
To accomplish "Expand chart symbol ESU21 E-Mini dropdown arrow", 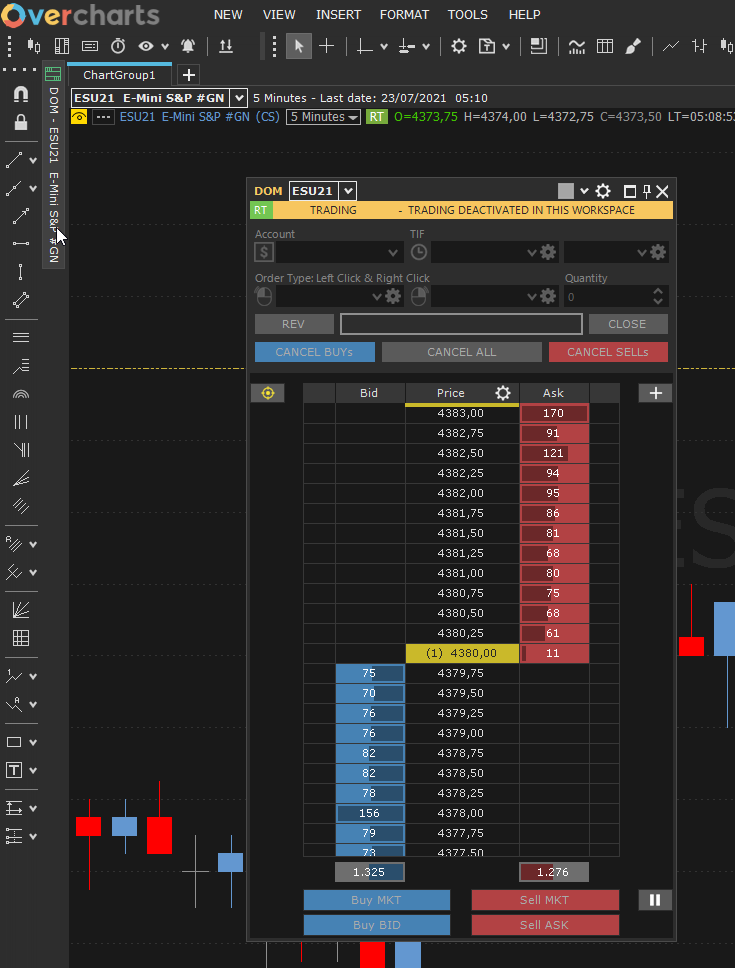I will pyautogui.click(x=239, y=98).
